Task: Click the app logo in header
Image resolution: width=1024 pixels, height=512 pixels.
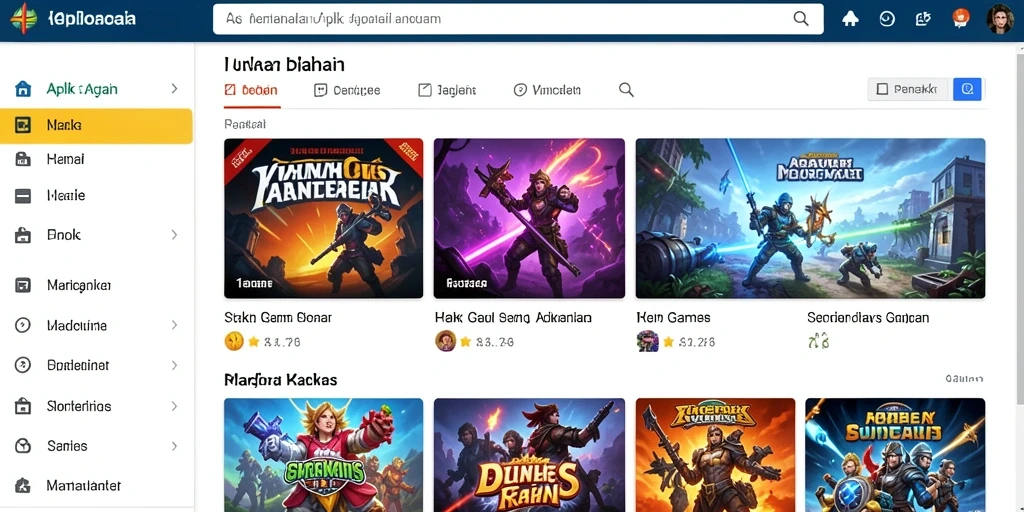Action: click(x=24, y=18)
